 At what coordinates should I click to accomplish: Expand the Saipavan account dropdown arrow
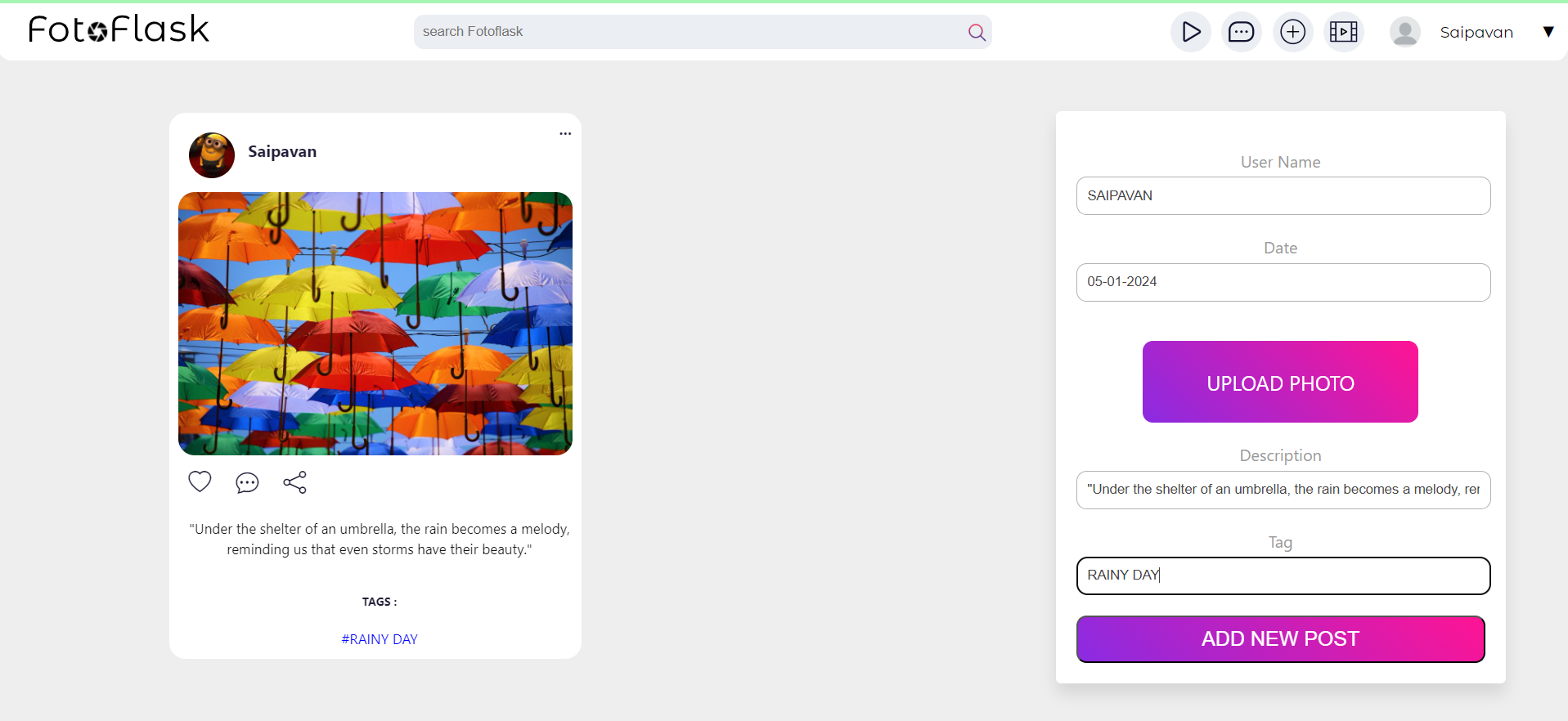click(1548, 32)
